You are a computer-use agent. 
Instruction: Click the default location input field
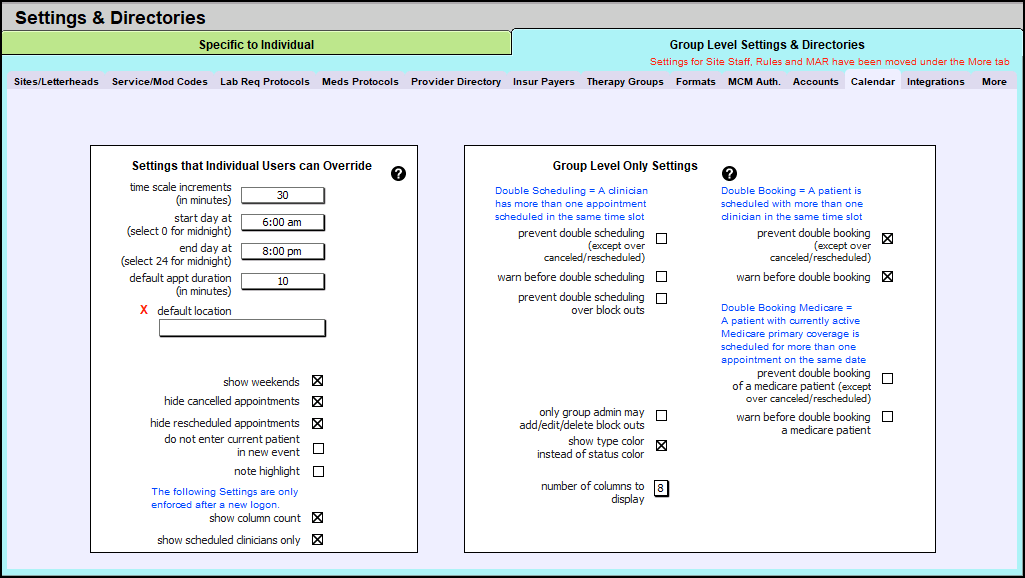242,328
